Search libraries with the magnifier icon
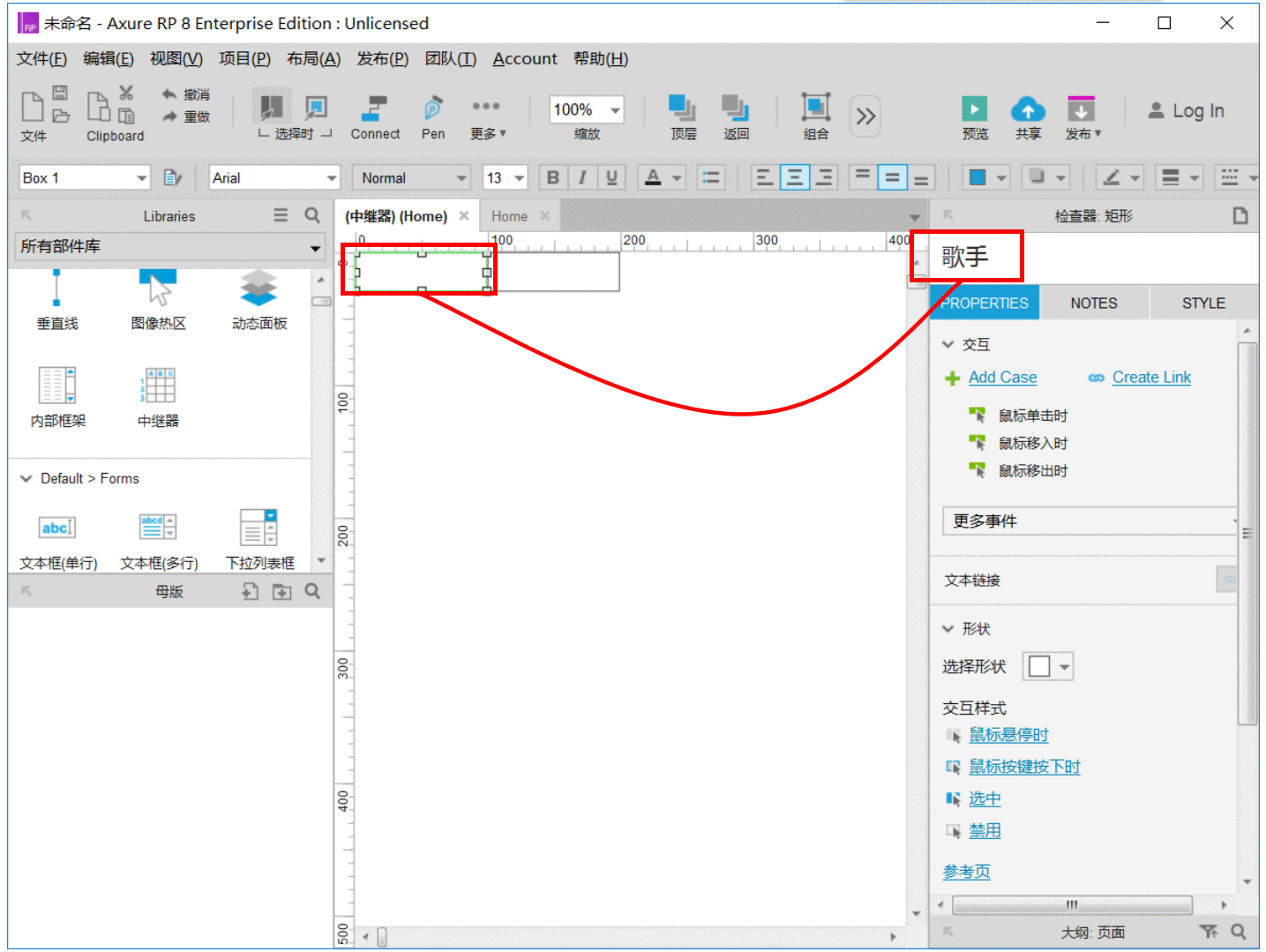The width and height of the screenshot is (1266, 952). [x=312, y=215]
